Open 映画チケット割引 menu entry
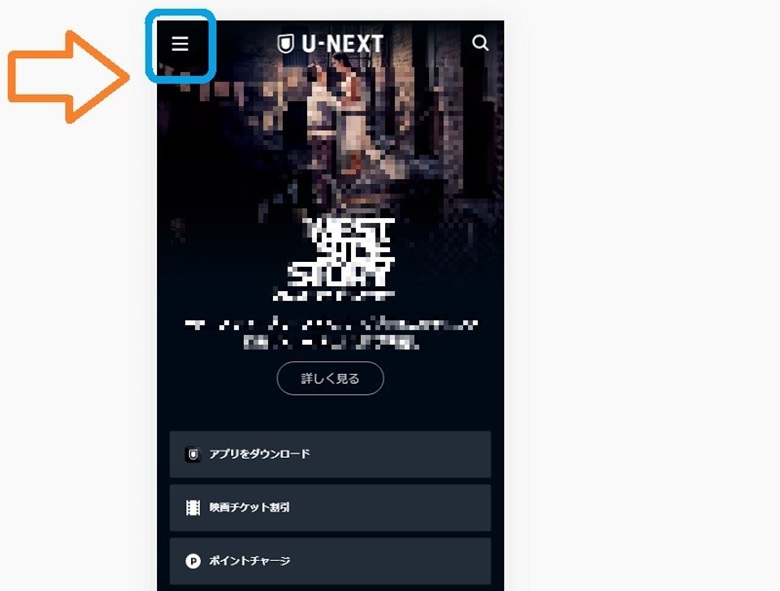 point(330,507)
